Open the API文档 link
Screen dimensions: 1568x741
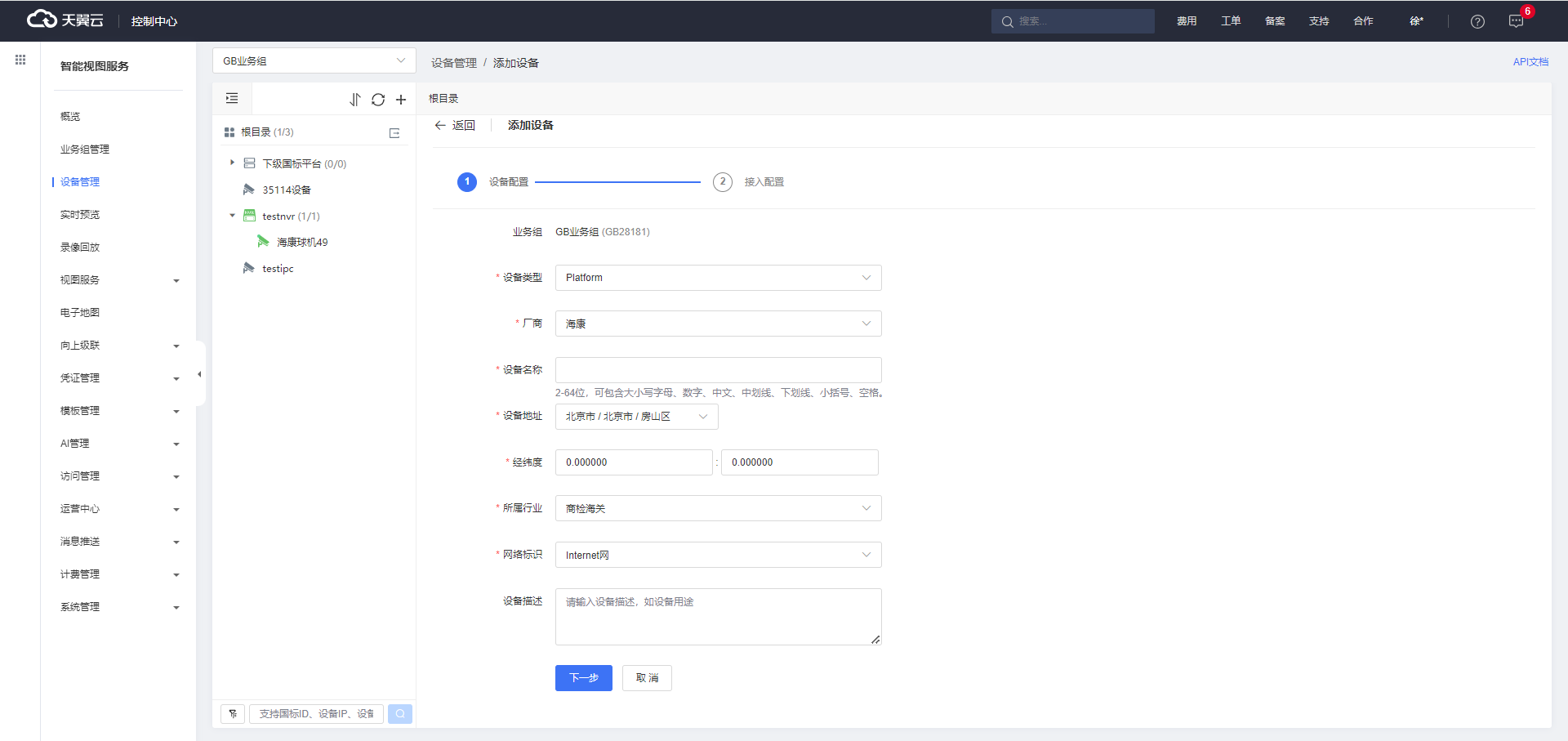point(1530,62)
